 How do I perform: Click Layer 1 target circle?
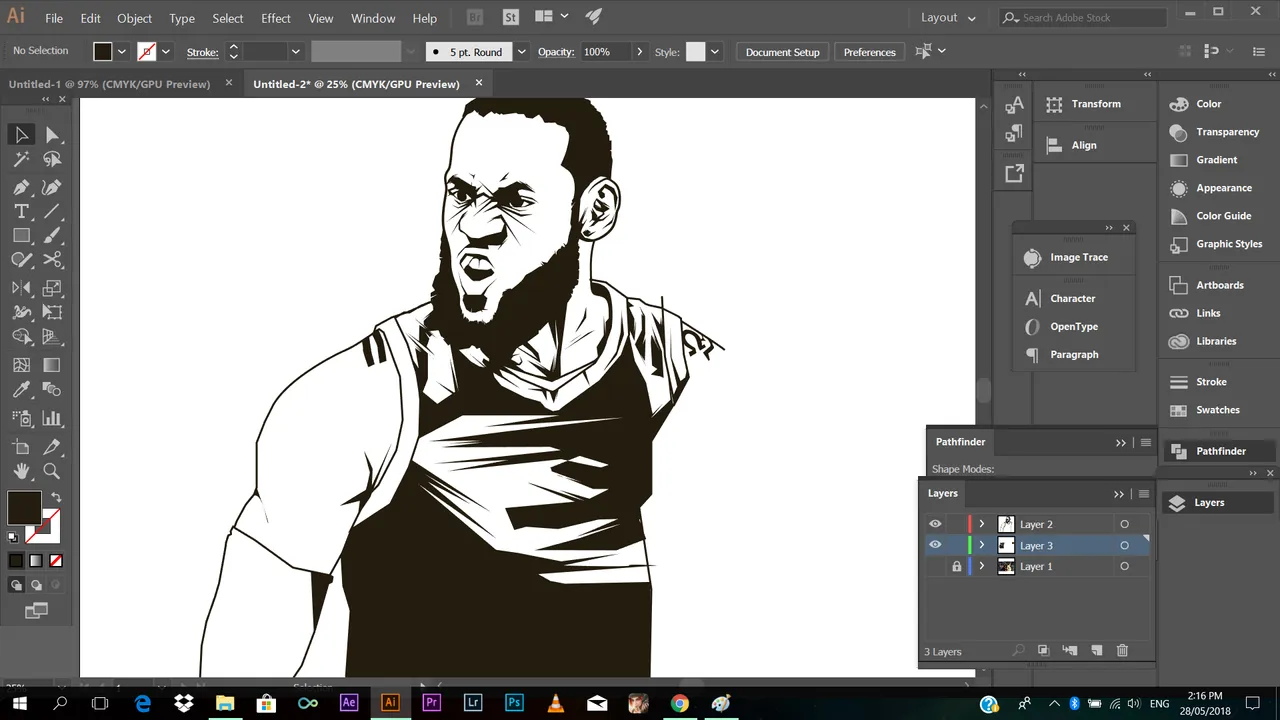[x=1124, y=566]
